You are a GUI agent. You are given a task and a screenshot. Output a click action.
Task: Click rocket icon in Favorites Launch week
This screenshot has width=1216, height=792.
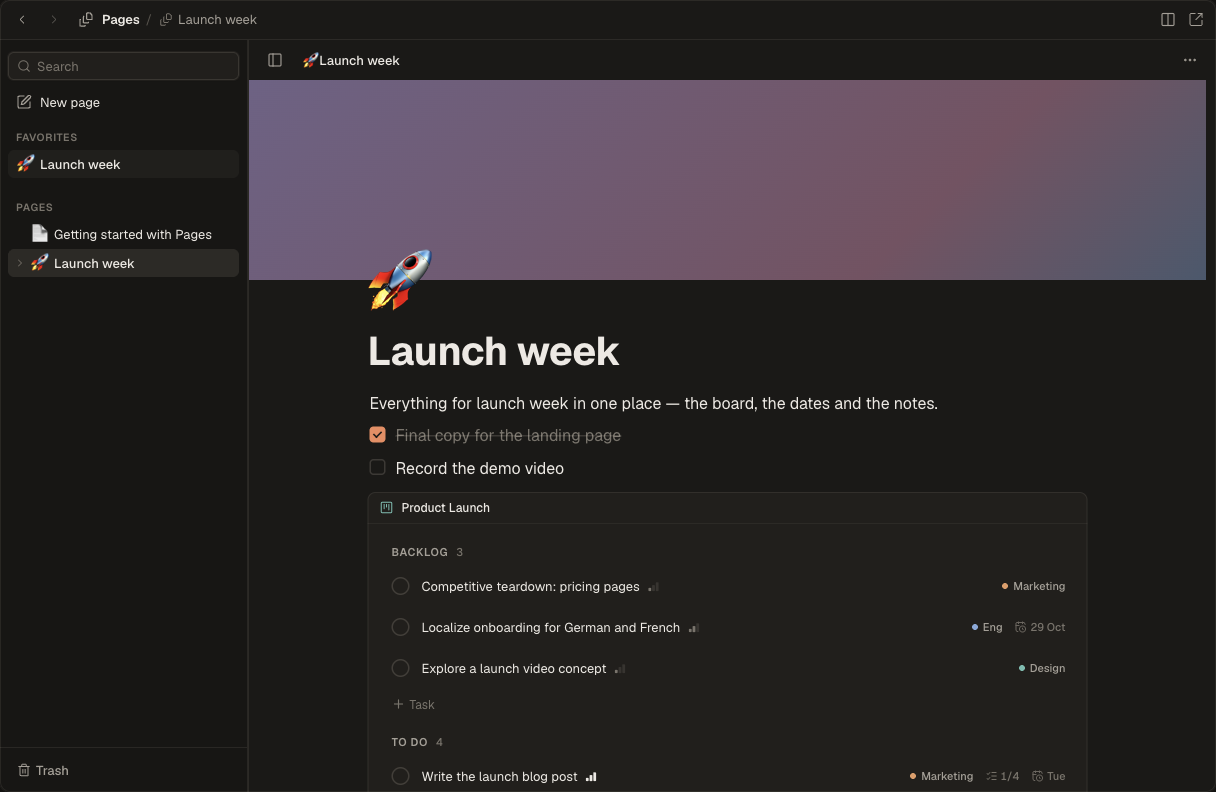25,163
